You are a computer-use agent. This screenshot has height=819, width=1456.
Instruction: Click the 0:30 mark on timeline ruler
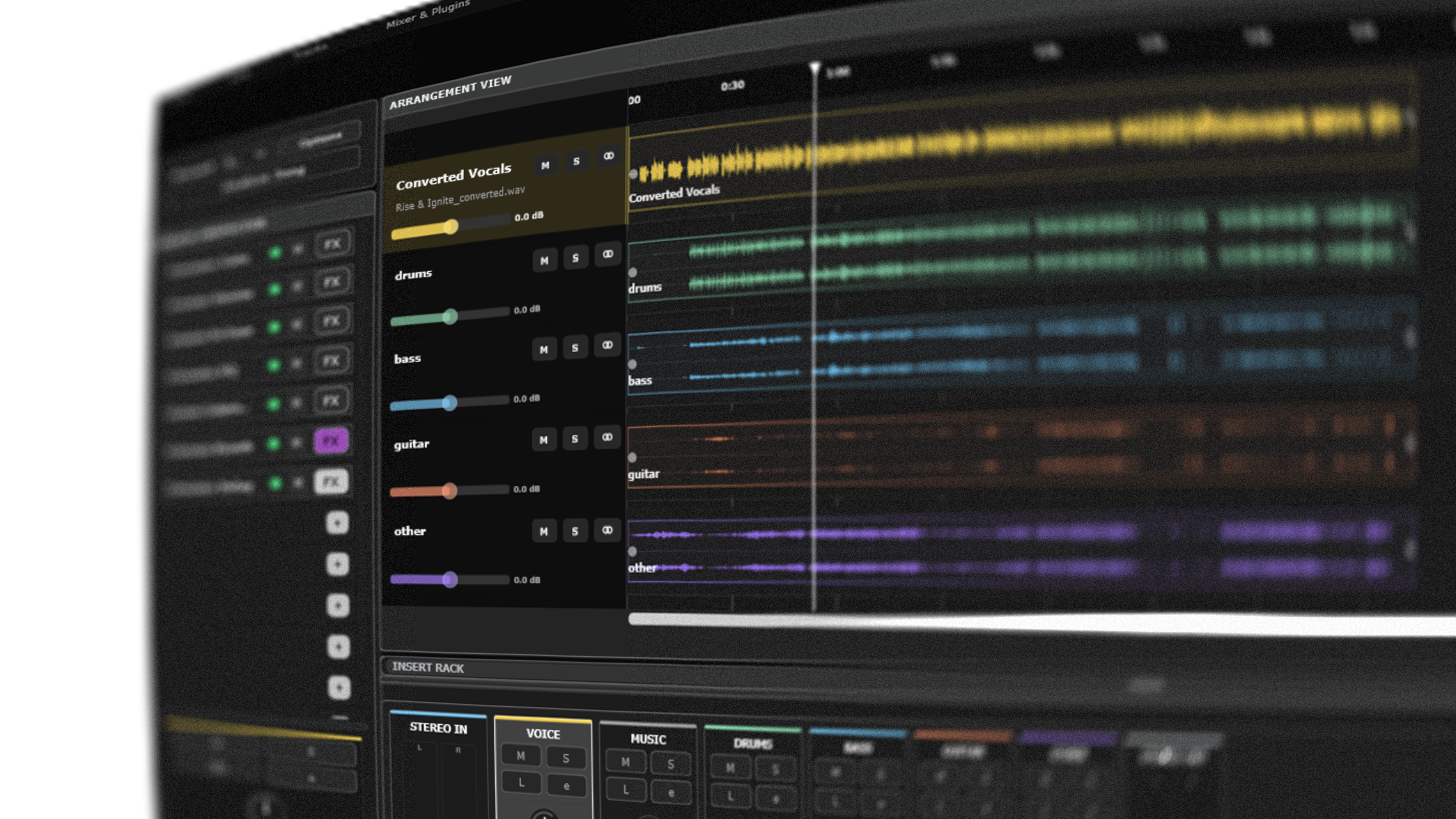click(x=733, y=86)
